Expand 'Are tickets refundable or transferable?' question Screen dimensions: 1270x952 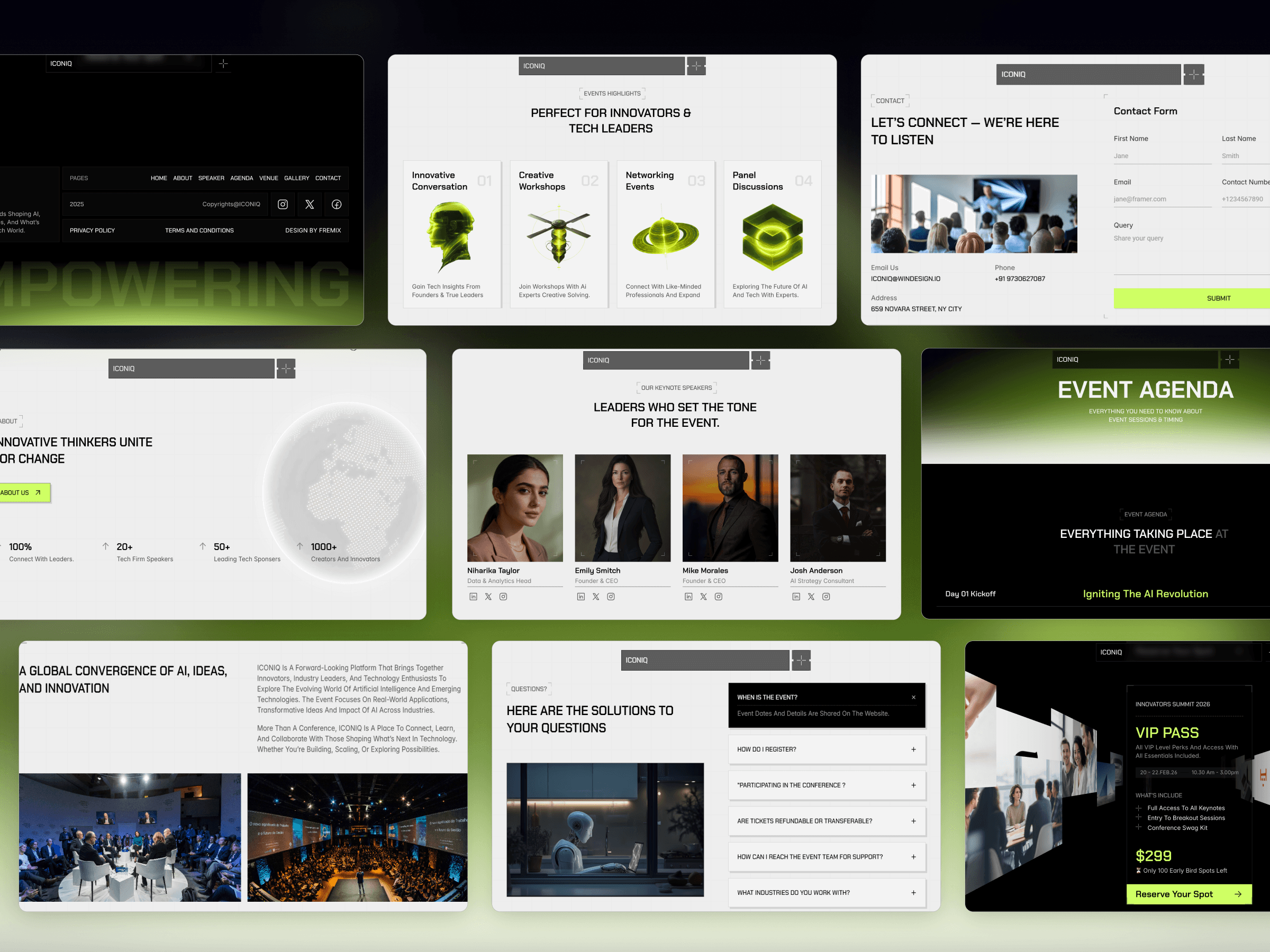913,821
